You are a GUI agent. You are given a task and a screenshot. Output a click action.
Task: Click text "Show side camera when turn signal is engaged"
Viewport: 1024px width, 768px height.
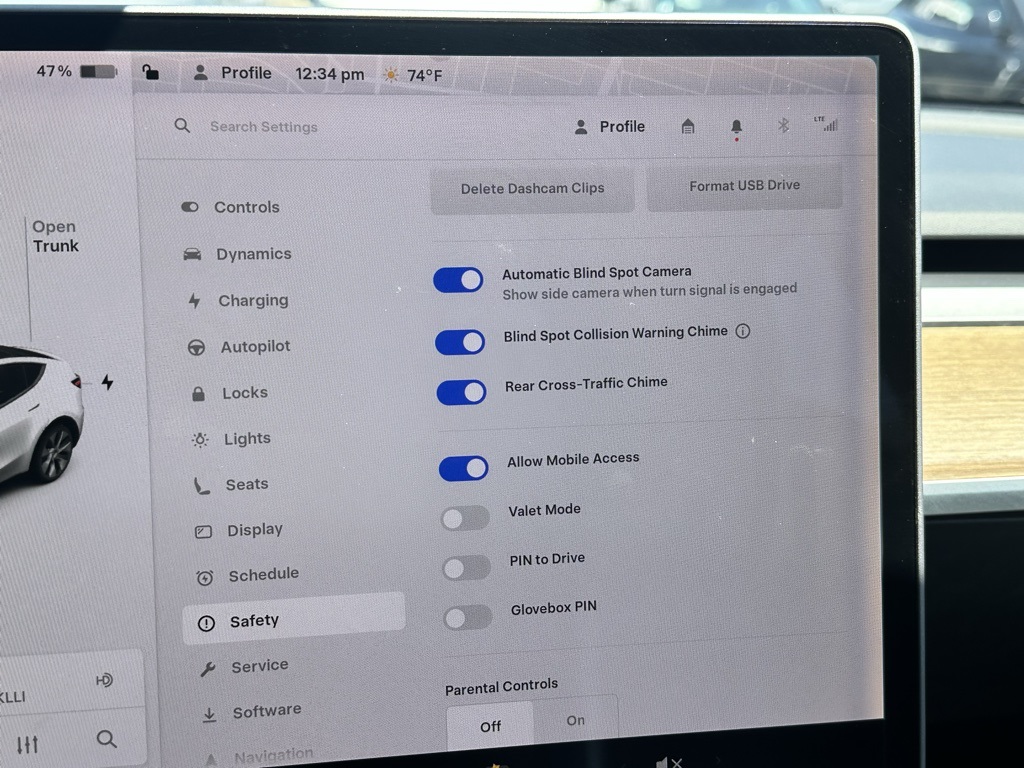[650, 291]
